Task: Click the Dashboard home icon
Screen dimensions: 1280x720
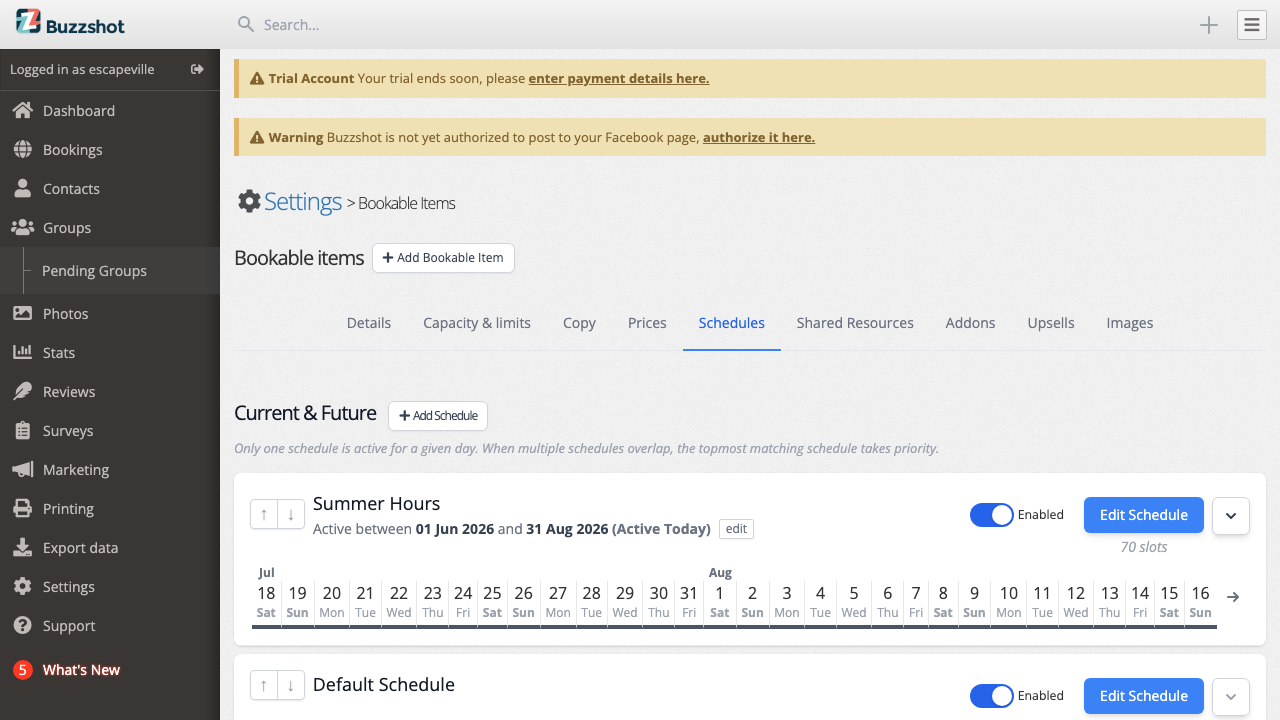Action: click(22, 110)
